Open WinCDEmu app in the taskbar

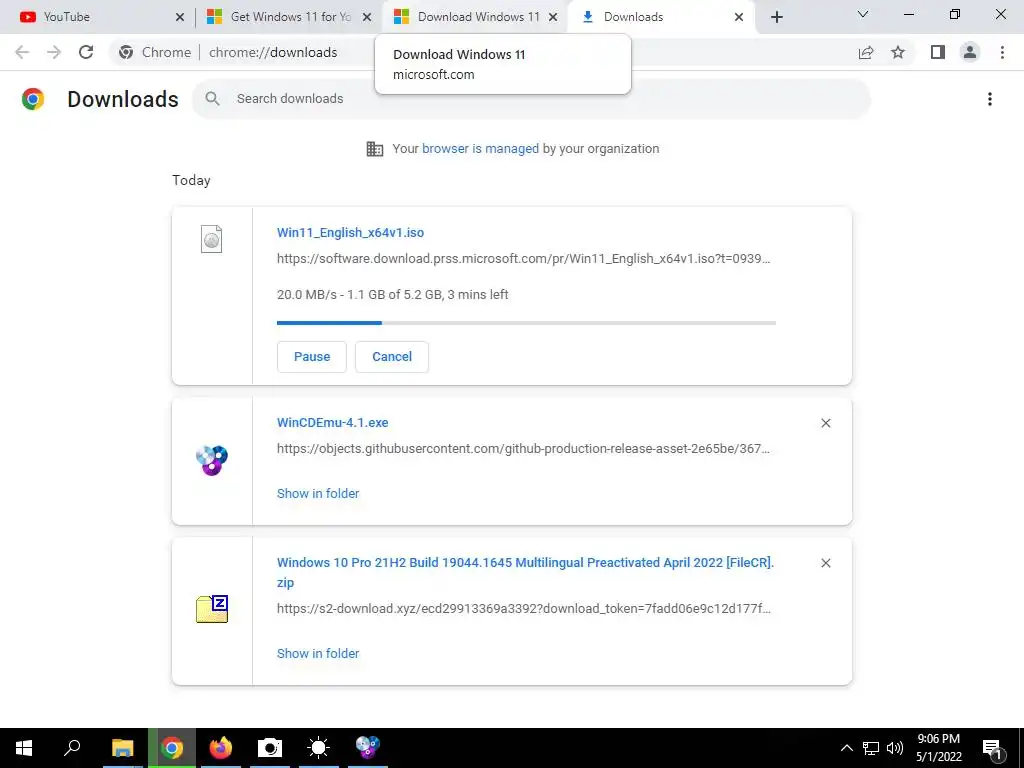368,748
